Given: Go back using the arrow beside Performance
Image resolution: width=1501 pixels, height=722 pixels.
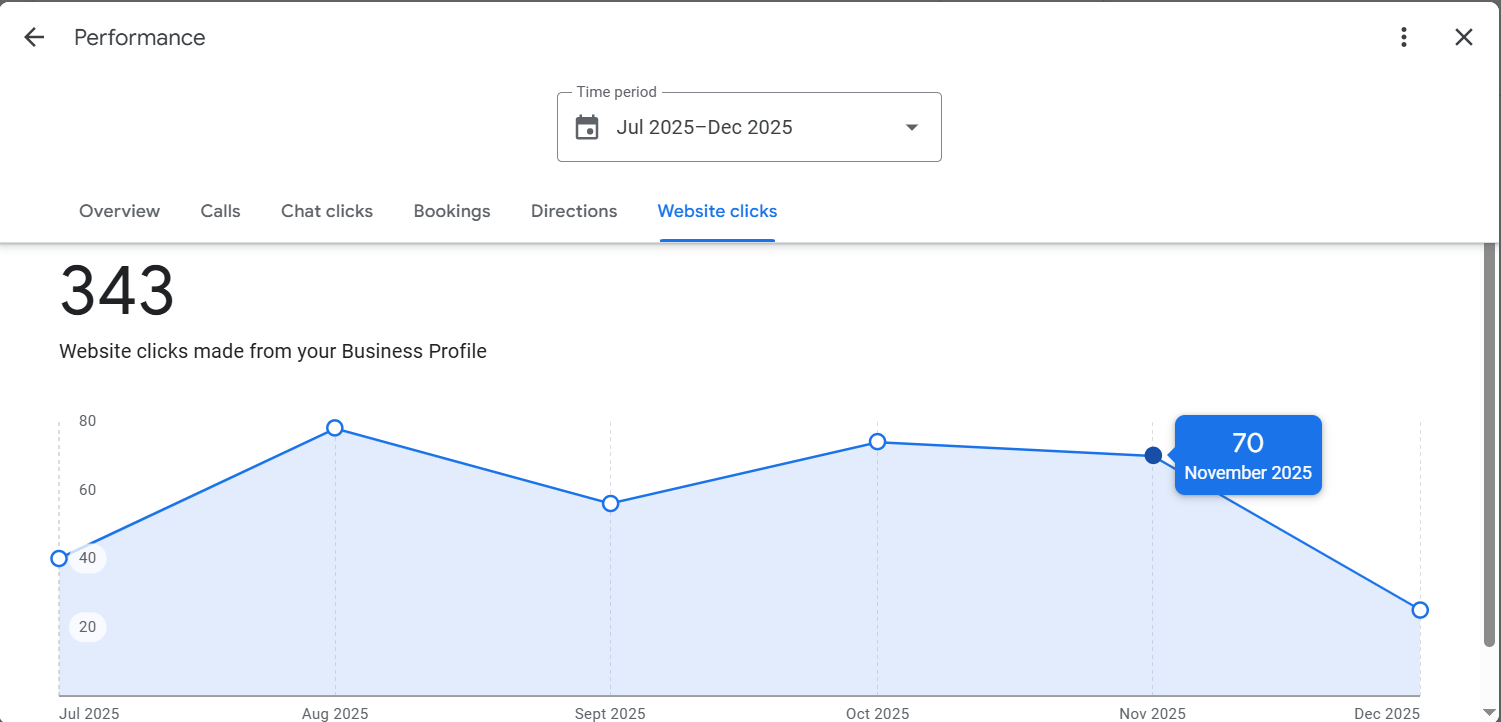Looking at the screenshot, I should (x=34, y=38).
